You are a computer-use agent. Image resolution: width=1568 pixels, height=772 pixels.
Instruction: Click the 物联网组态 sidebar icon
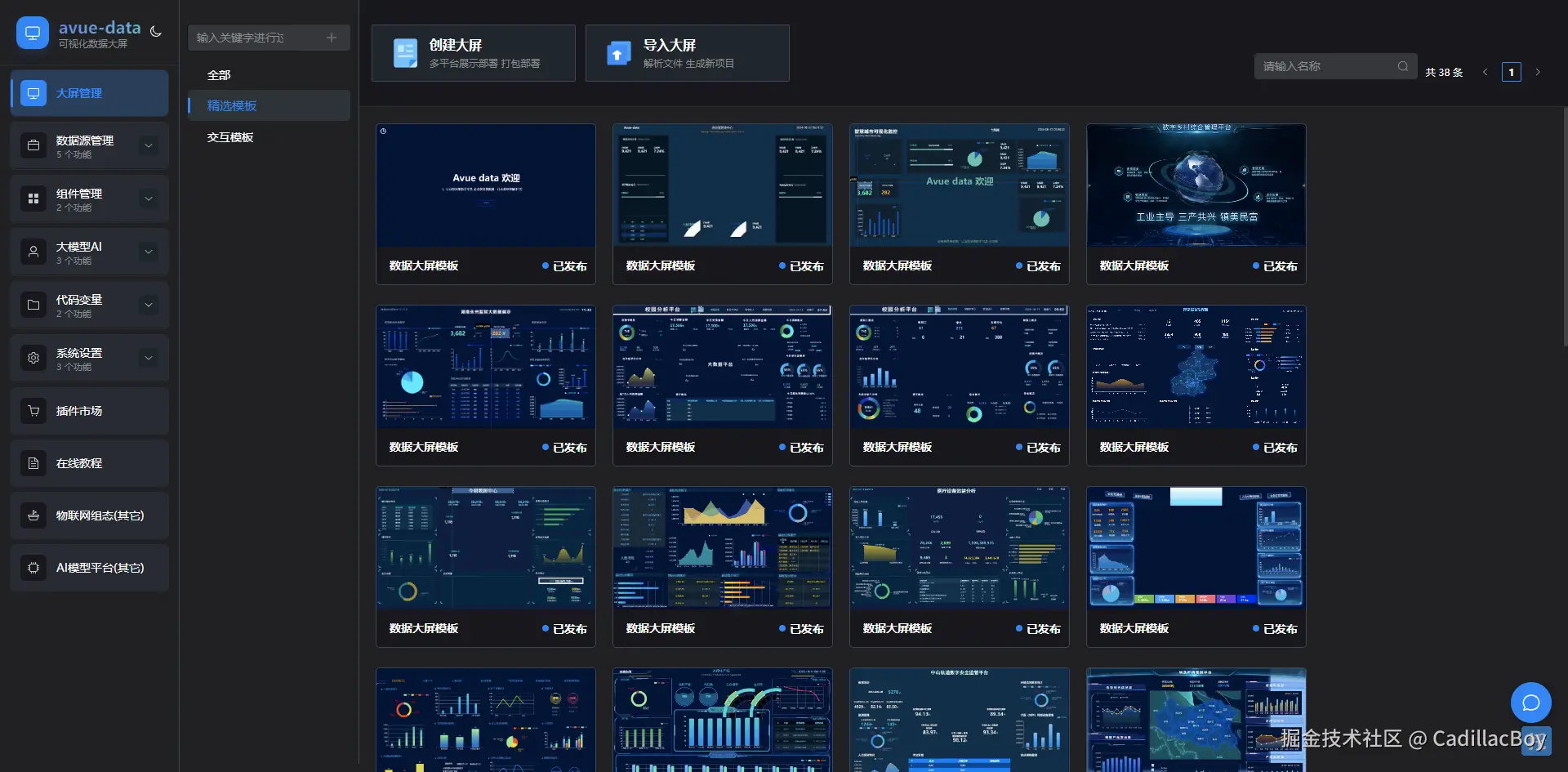(x=33, y=515)
